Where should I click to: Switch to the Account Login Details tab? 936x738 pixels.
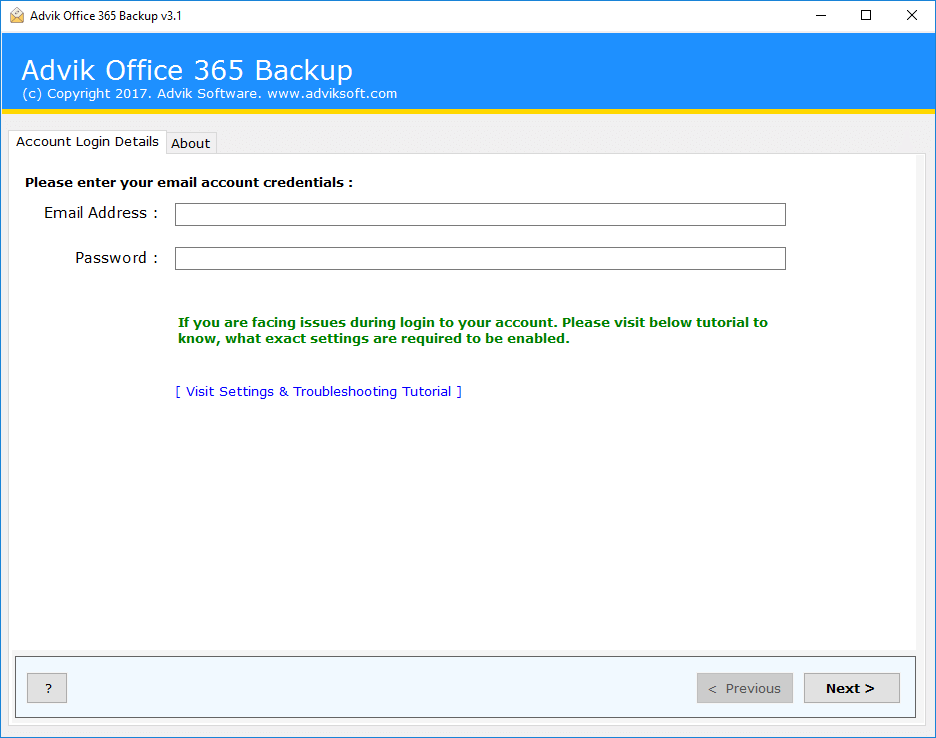click(x=87, y=142)
